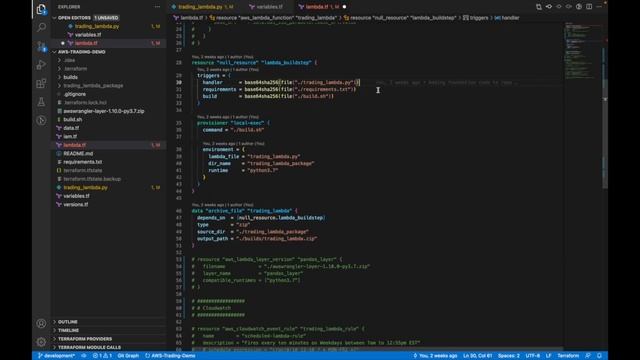This screenshot has height=360, width=640.
Task: Open Explorer views and more actions menu
Action: point(157,7)
